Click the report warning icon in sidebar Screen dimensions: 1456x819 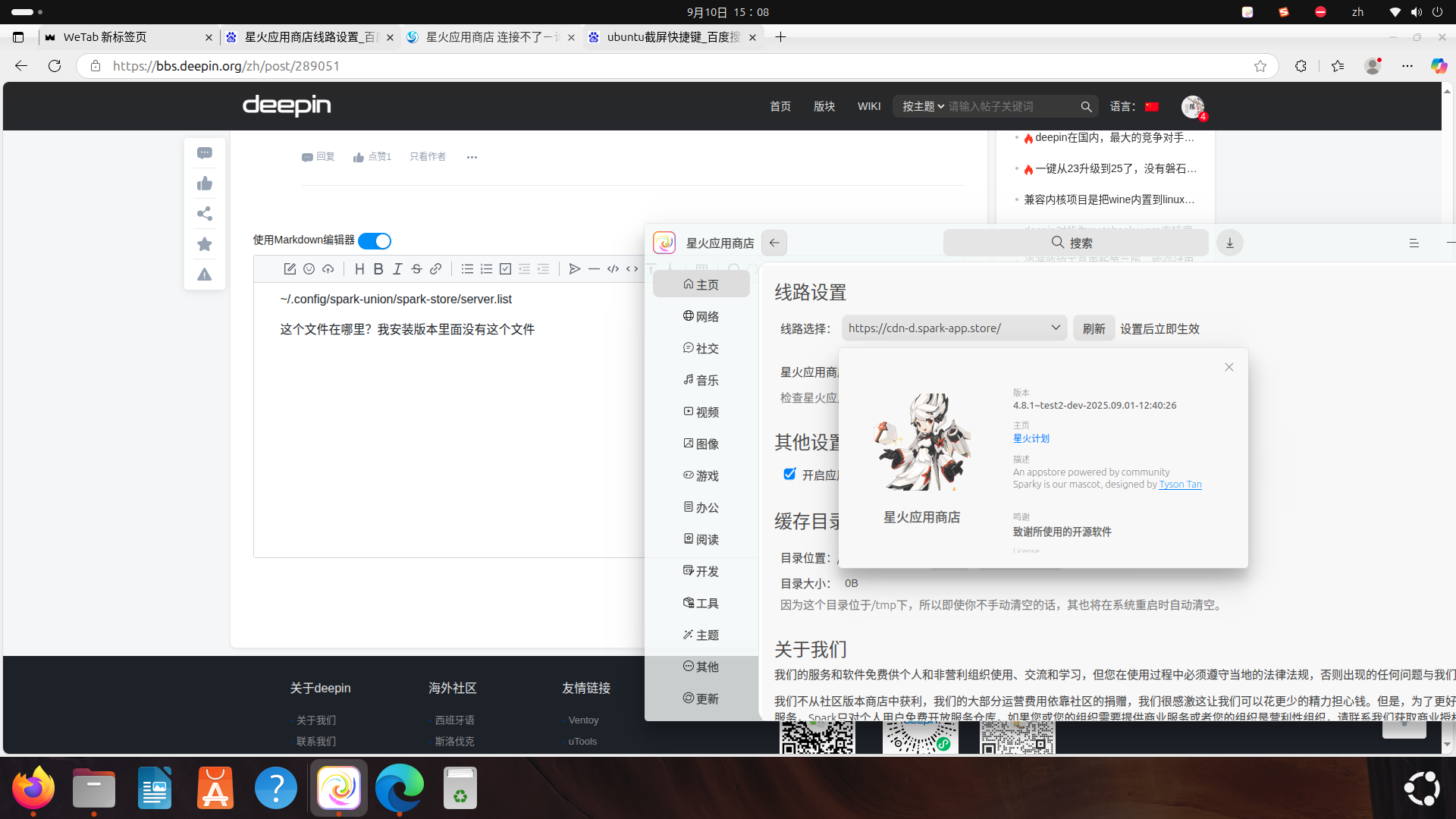(205, 275)
